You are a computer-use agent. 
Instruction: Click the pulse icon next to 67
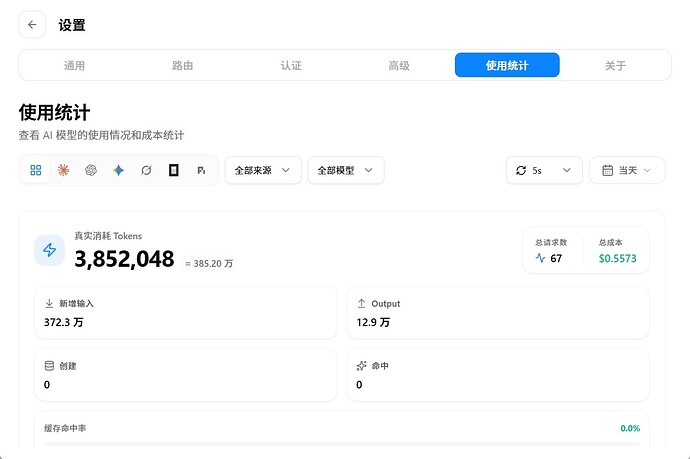540,258
